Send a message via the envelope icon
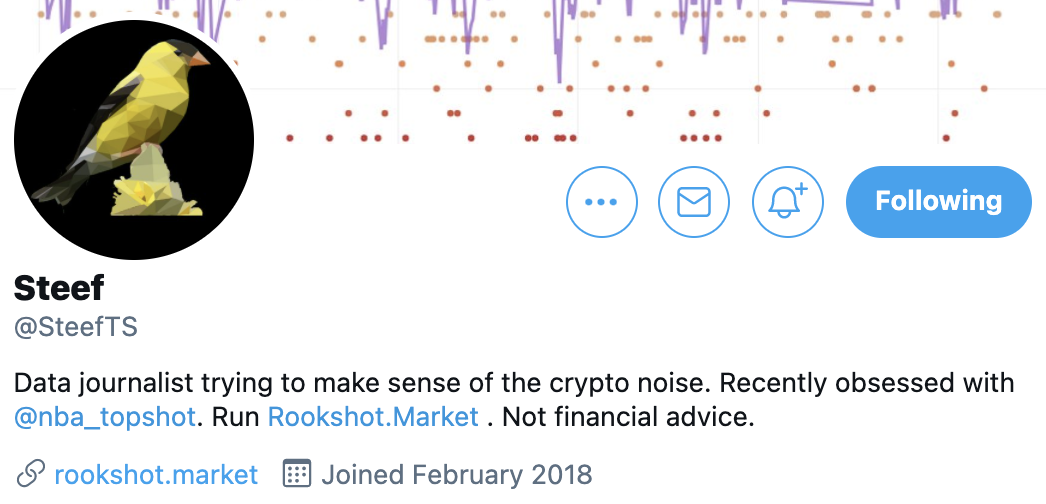Screen dimensions: 1046x504 click(x=693, y=201)
